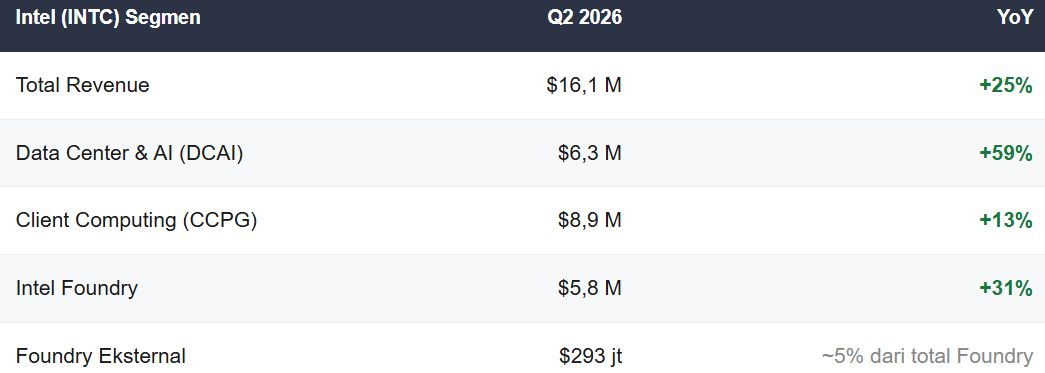1045x373 pixels.
Task: Click the Intel (INTC) Segmen column header
Action: 108,17
